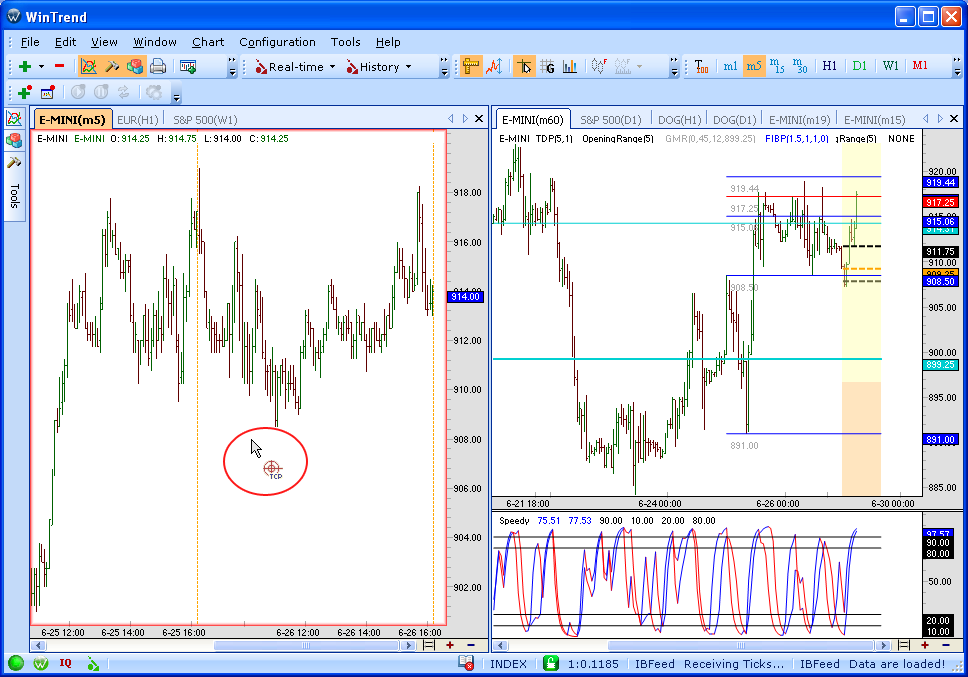Click the left chart horizontal scrollbar thumb
The width and height of the screenshot is (968, 677).
(x=306, y=646)
